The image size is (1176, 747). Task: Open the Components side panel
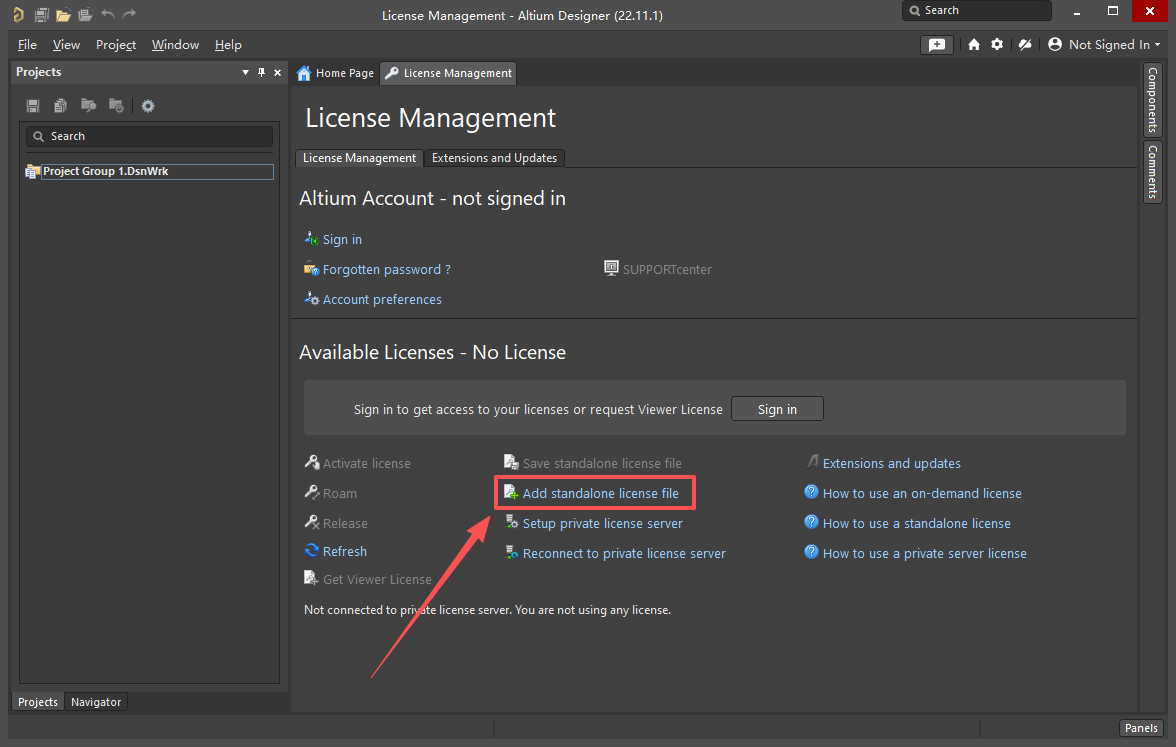[x=1152, y=100]
